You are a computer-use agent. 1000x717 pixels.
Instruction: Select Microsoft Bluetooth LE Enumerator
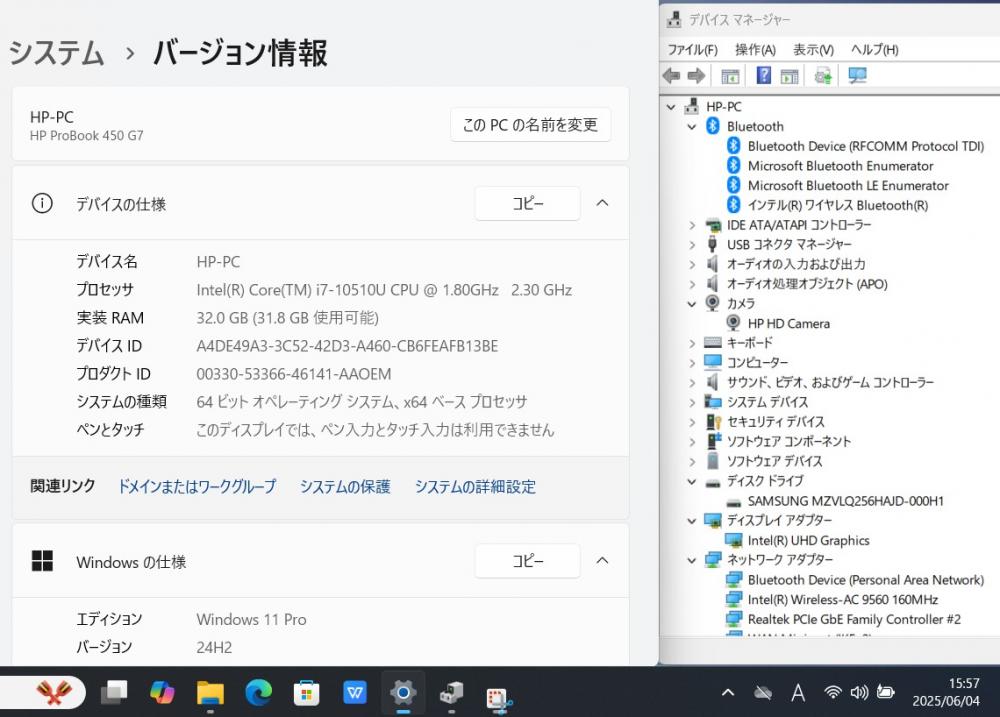pos(848,186)
